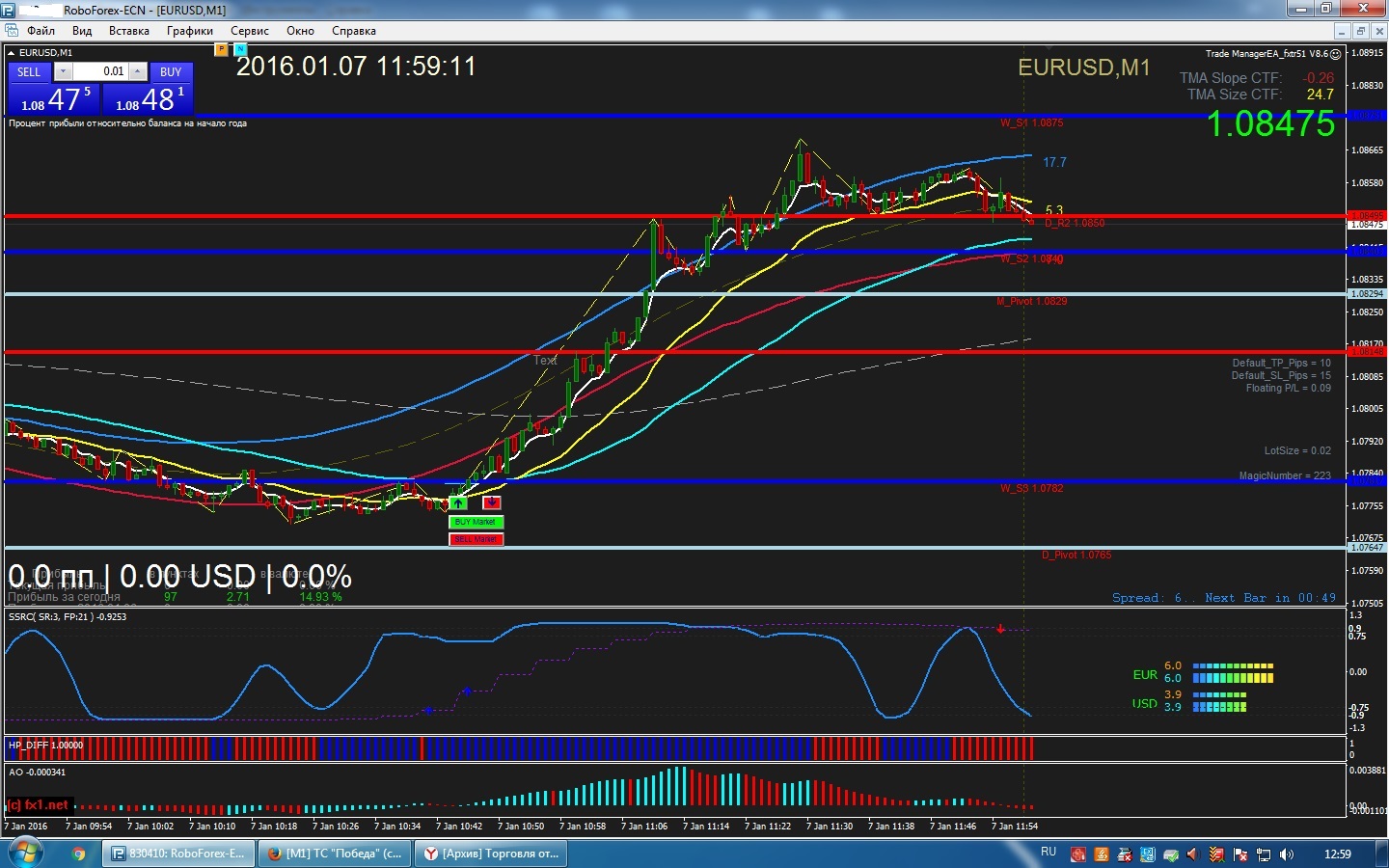
Task: Click the TMA Slope CTF value -0.26
Action: [x=1318, y=78]
